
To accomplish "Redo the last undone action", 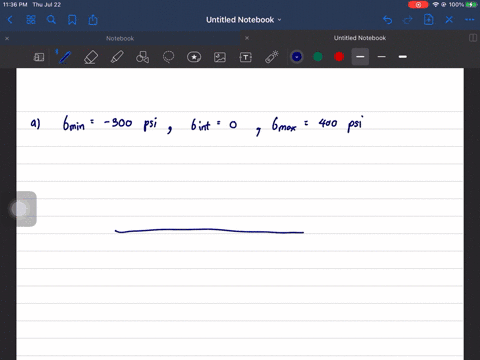I will click(408, 20).
